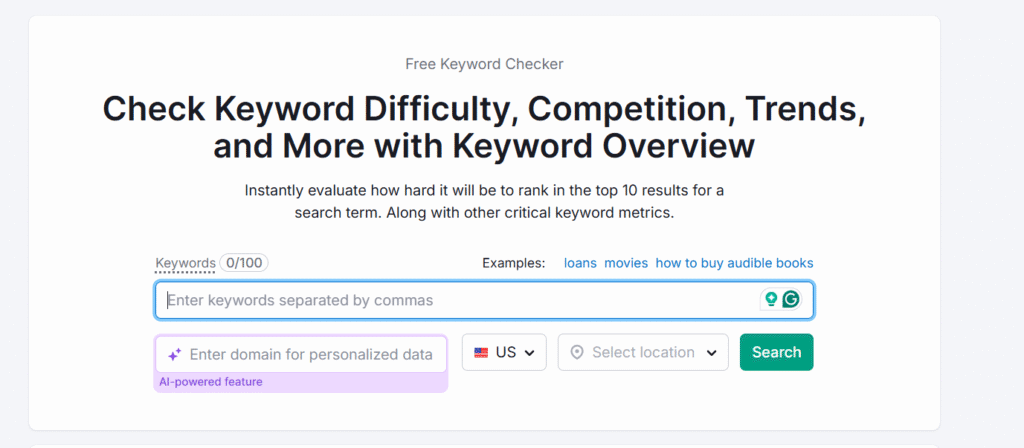Click the 'Free Keyword Checker' caption

pyautogui.click(x=485, y=64)
